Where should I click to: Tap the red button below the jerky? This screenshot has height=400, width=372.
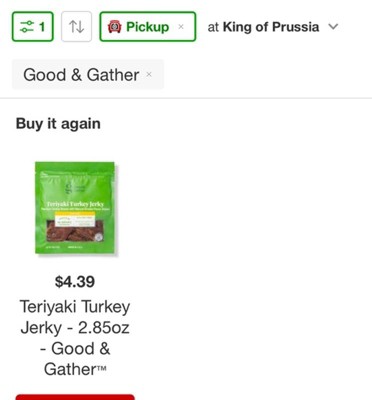(x=75, y=397)
